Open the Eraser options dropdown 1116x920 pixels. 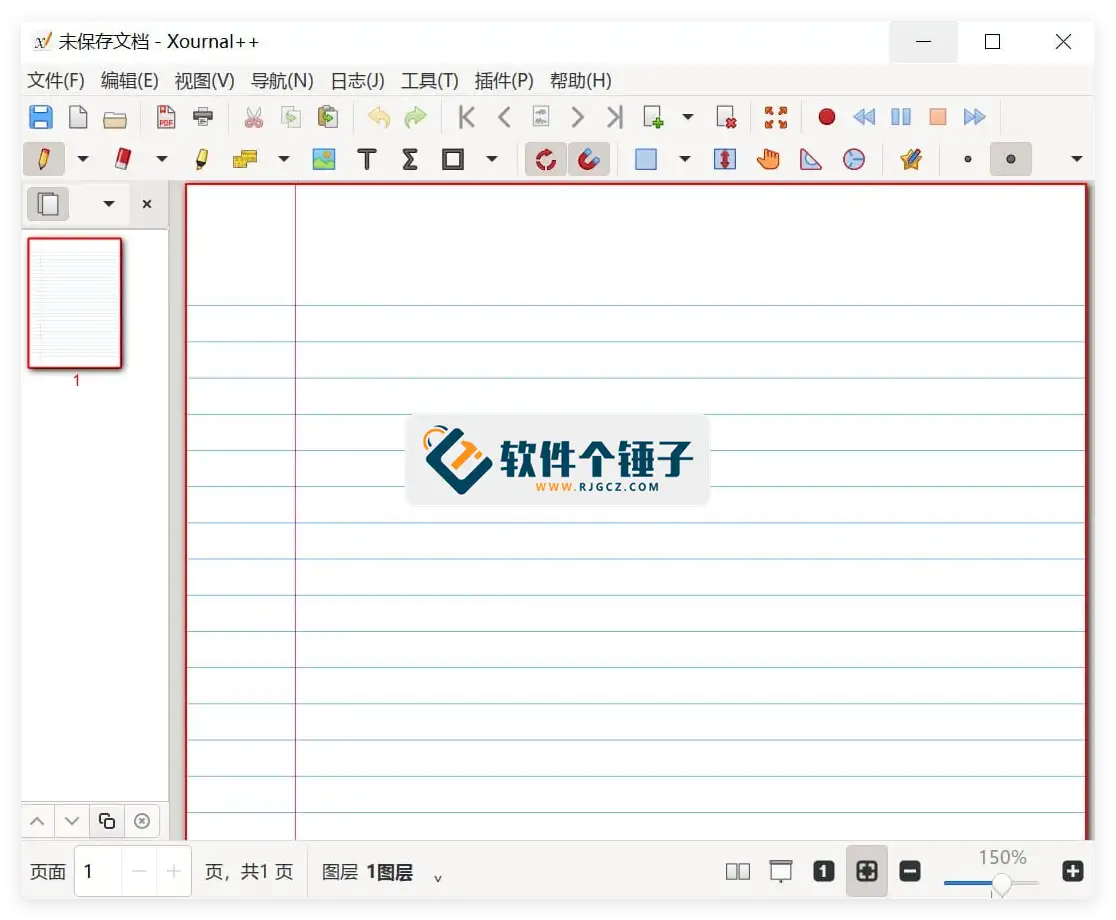tap(162, 159)
